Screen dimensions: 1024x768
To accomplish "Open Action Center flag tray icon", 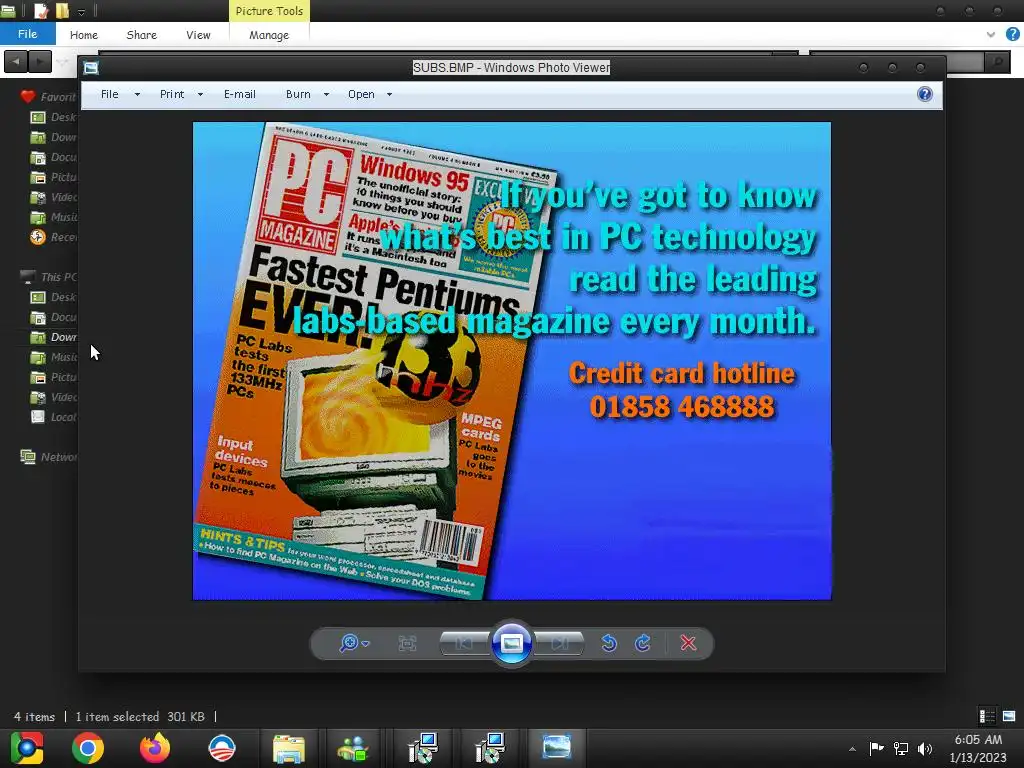I will tap(876, 748).
